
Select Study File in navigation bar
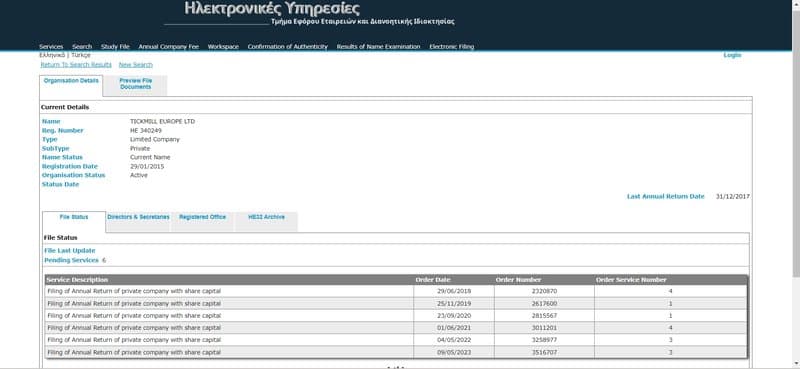click(115, 46)
